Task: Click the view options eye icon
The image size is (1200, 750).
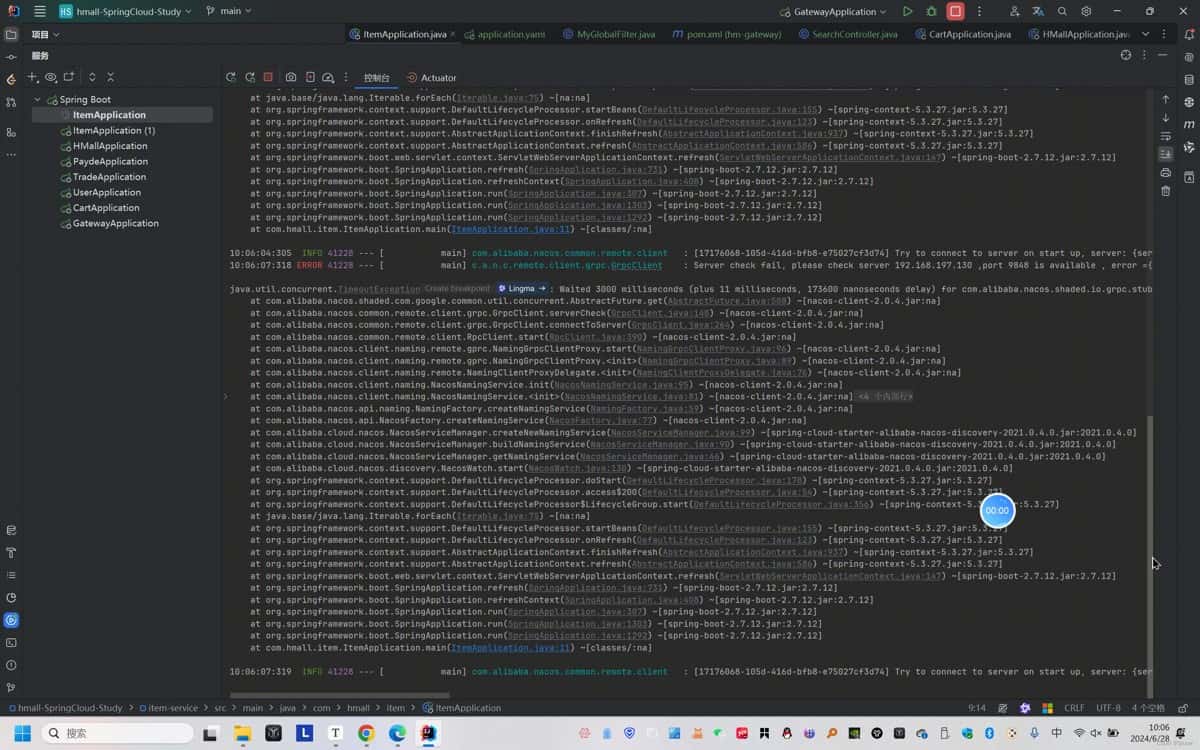Action: pyautogui.click(x=50, y=77)
